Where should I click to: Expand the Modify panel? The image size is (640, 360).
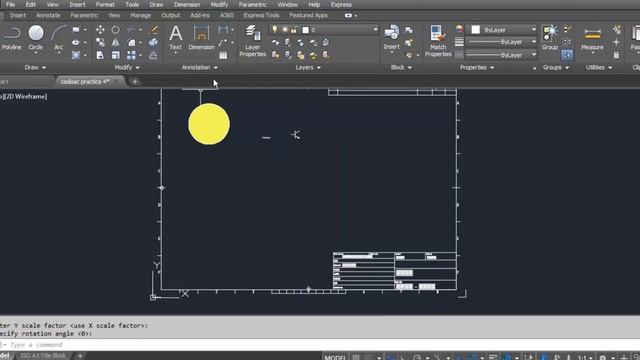point(127,67)
